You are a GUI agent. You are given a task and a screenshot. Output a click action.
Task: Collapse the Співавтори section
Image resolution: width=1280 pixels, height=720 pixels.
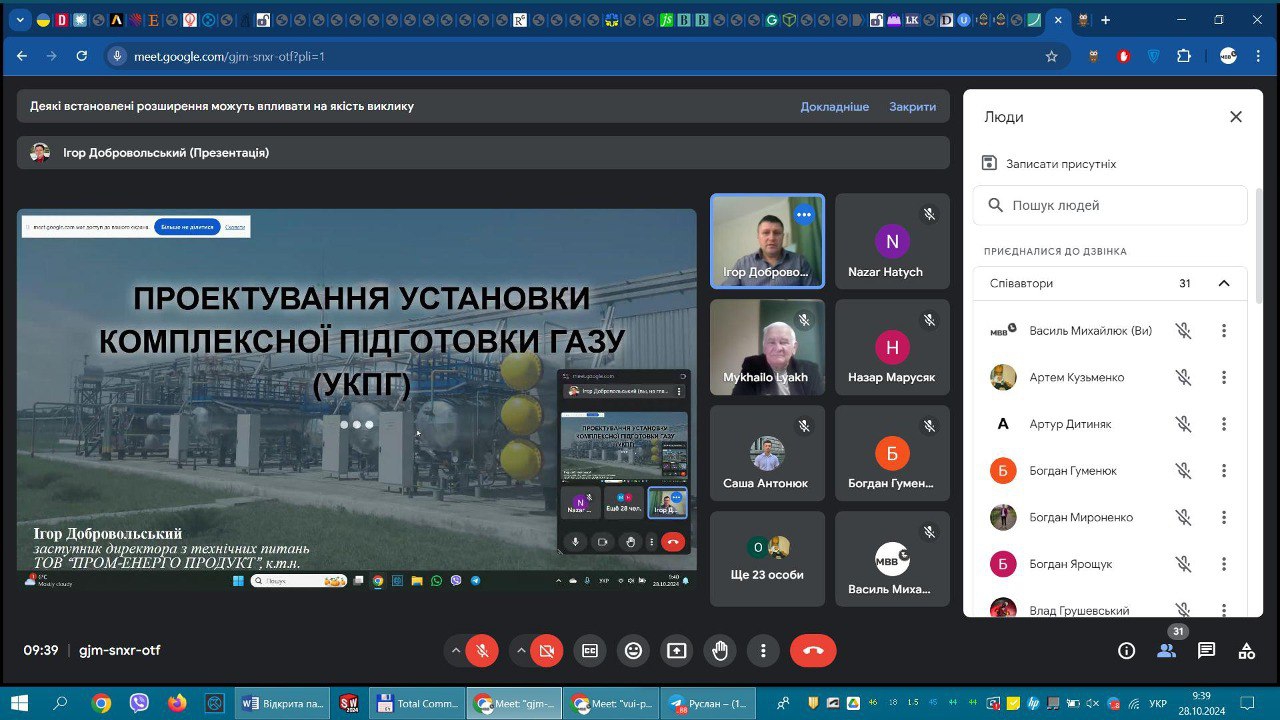(x=1224, y=283)
